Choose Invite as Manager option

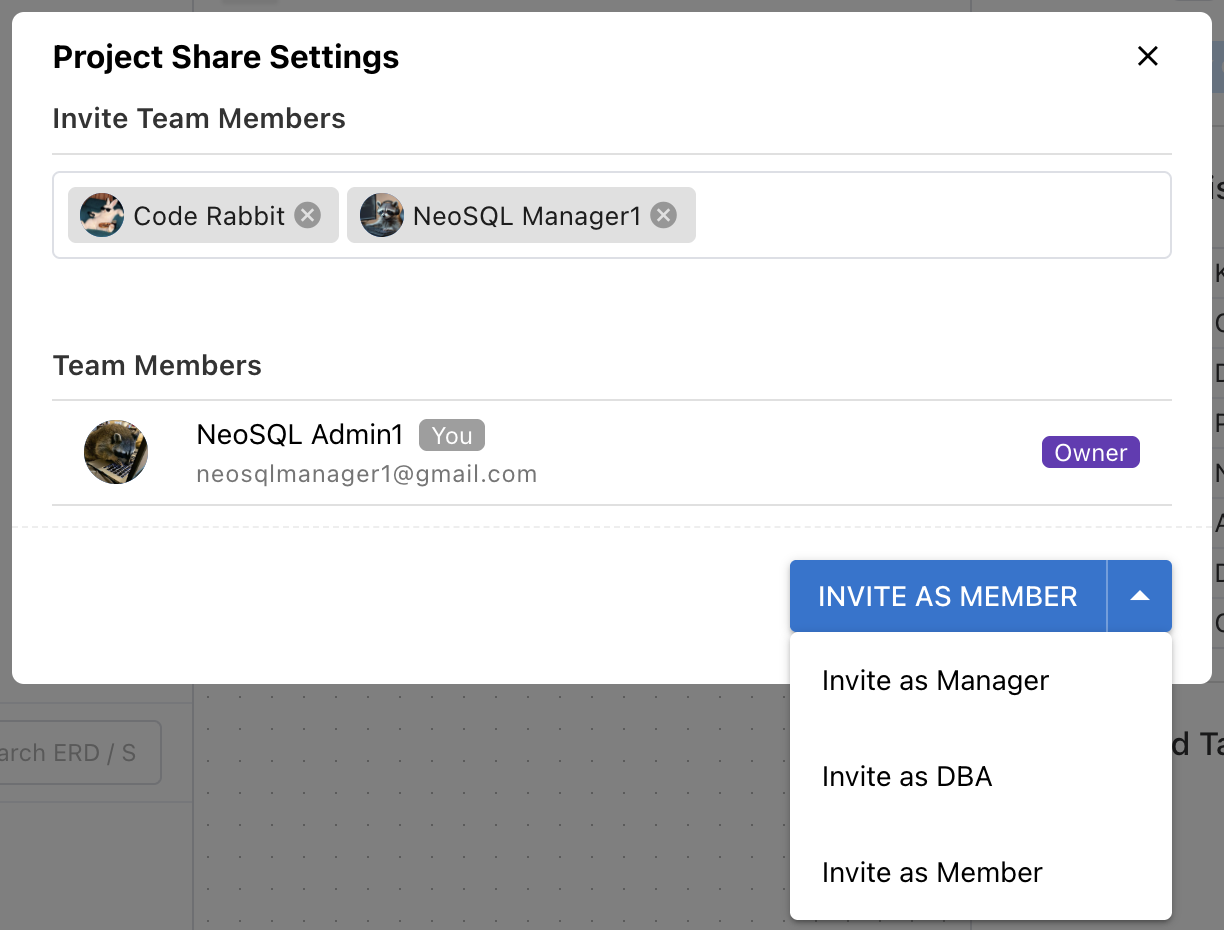click(980, 680)
